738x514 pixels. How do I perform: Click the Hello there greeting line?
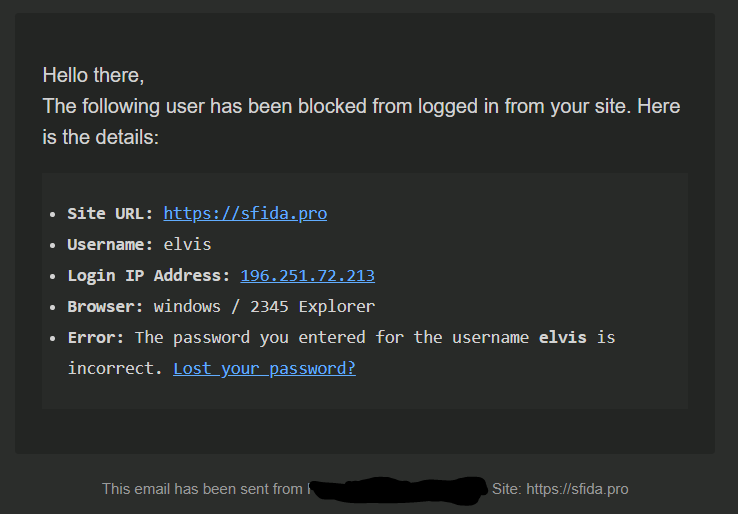(x=93, y=75)
